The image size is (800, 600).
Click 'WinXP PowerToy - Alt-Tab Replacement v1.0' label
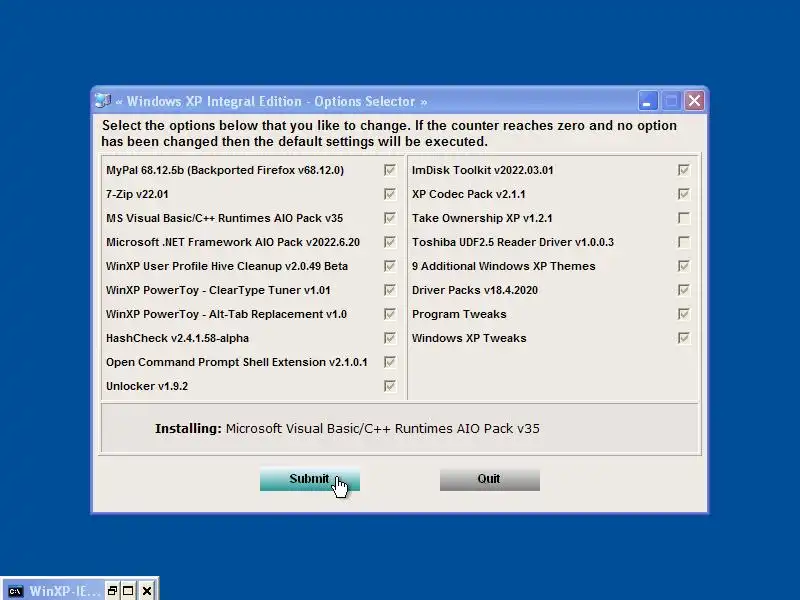(x=226, y=314)
